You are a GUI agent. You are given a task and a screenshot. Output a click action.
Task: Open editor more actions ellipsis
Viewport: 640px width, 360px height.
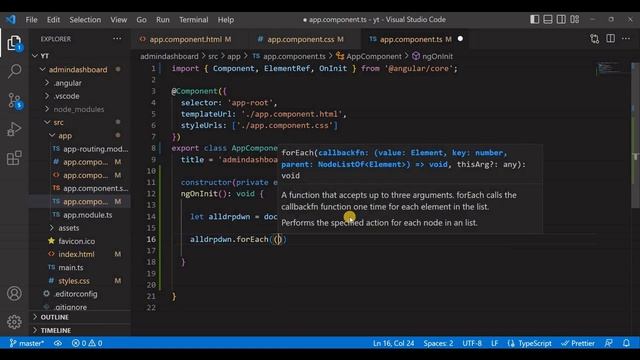(626, 38)
